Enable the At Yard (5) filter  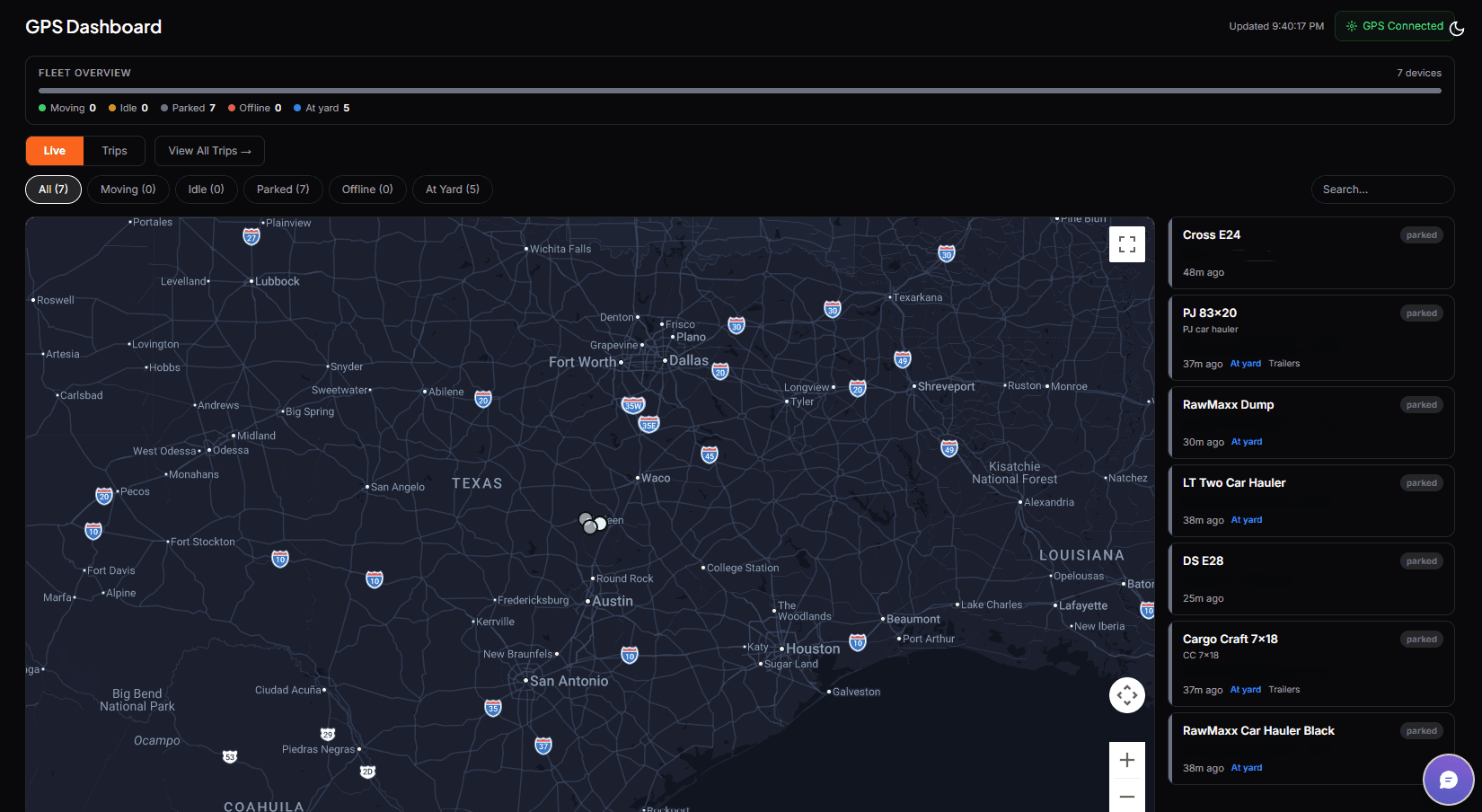(x=453, y=190)
